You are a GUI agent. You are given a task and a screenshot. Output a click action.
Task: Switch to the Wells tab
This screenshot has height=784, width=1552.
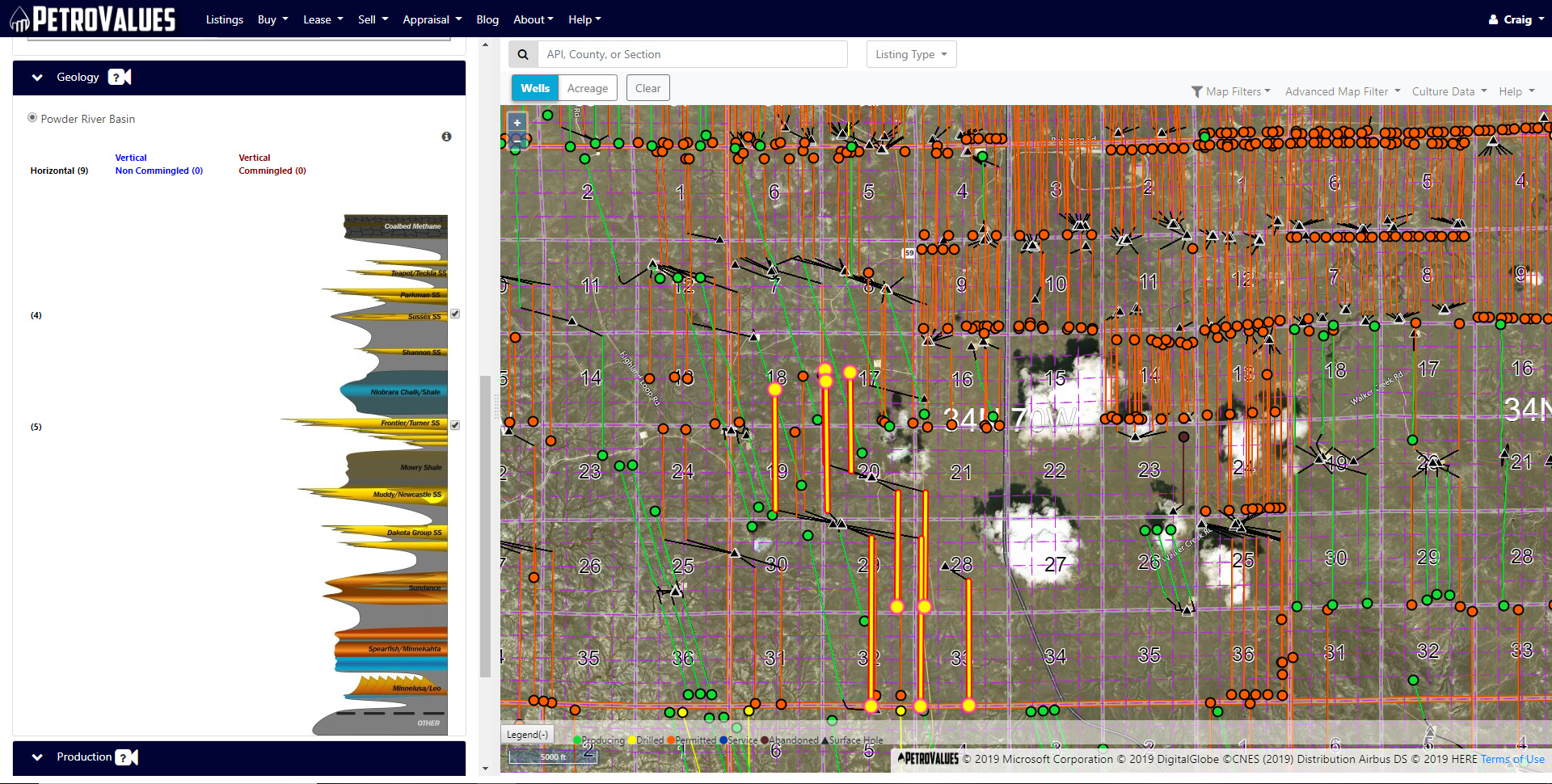535,88
